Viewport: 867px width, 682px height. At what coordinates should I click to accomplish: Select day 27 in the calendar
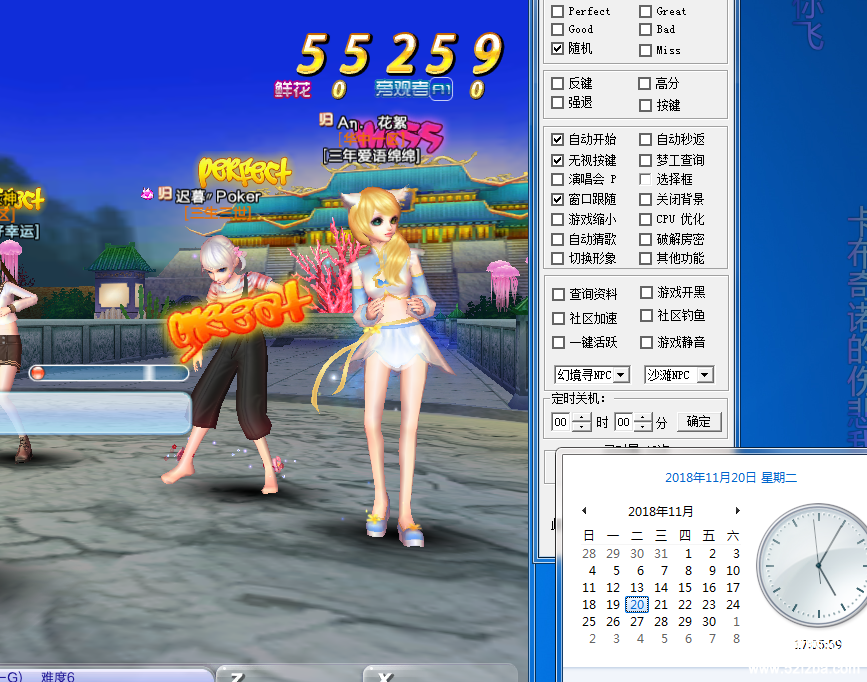coord(637,621)
